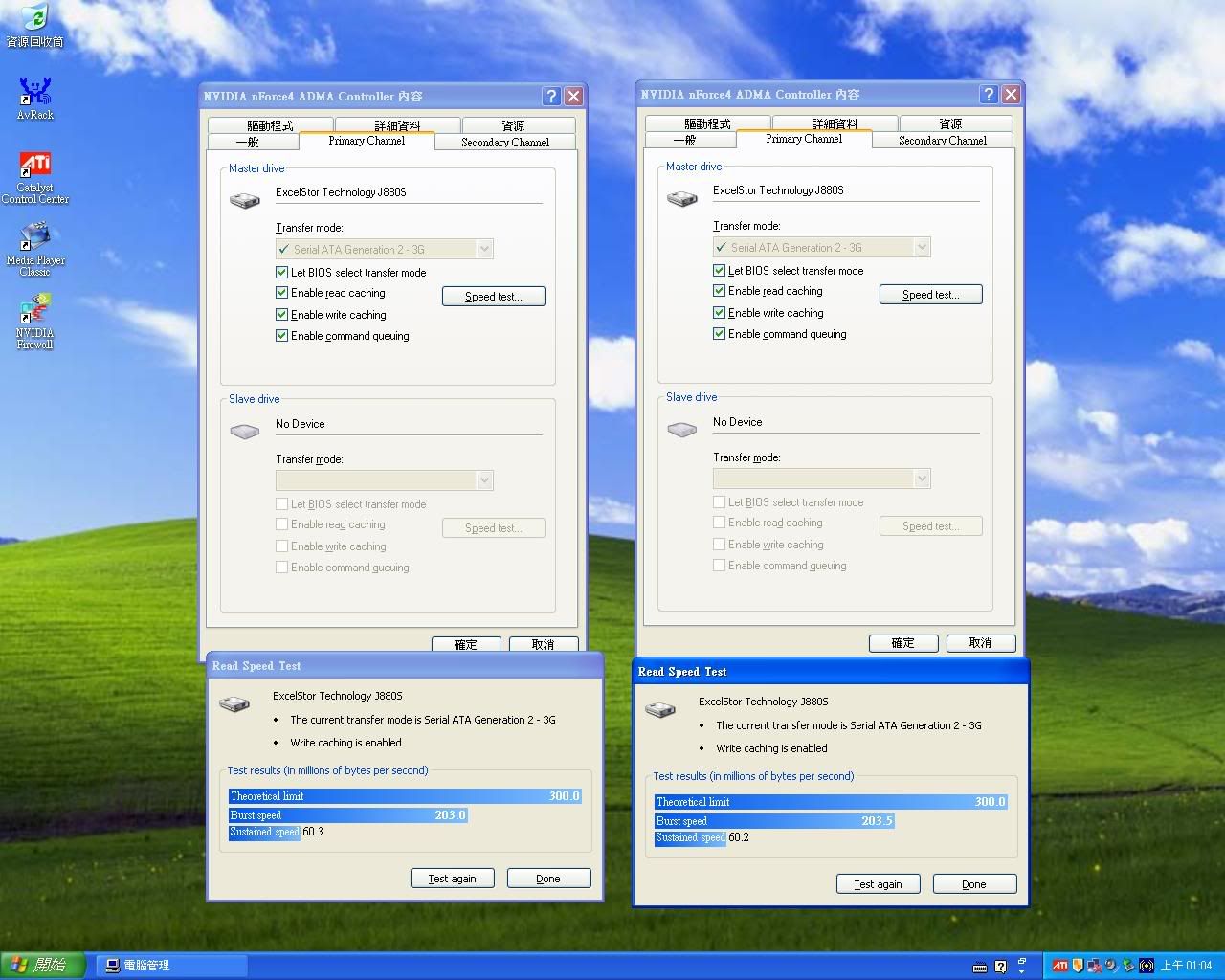Click the orange security shield tray icon
The image size is (1225, 980).
[x=1078, y=966]
